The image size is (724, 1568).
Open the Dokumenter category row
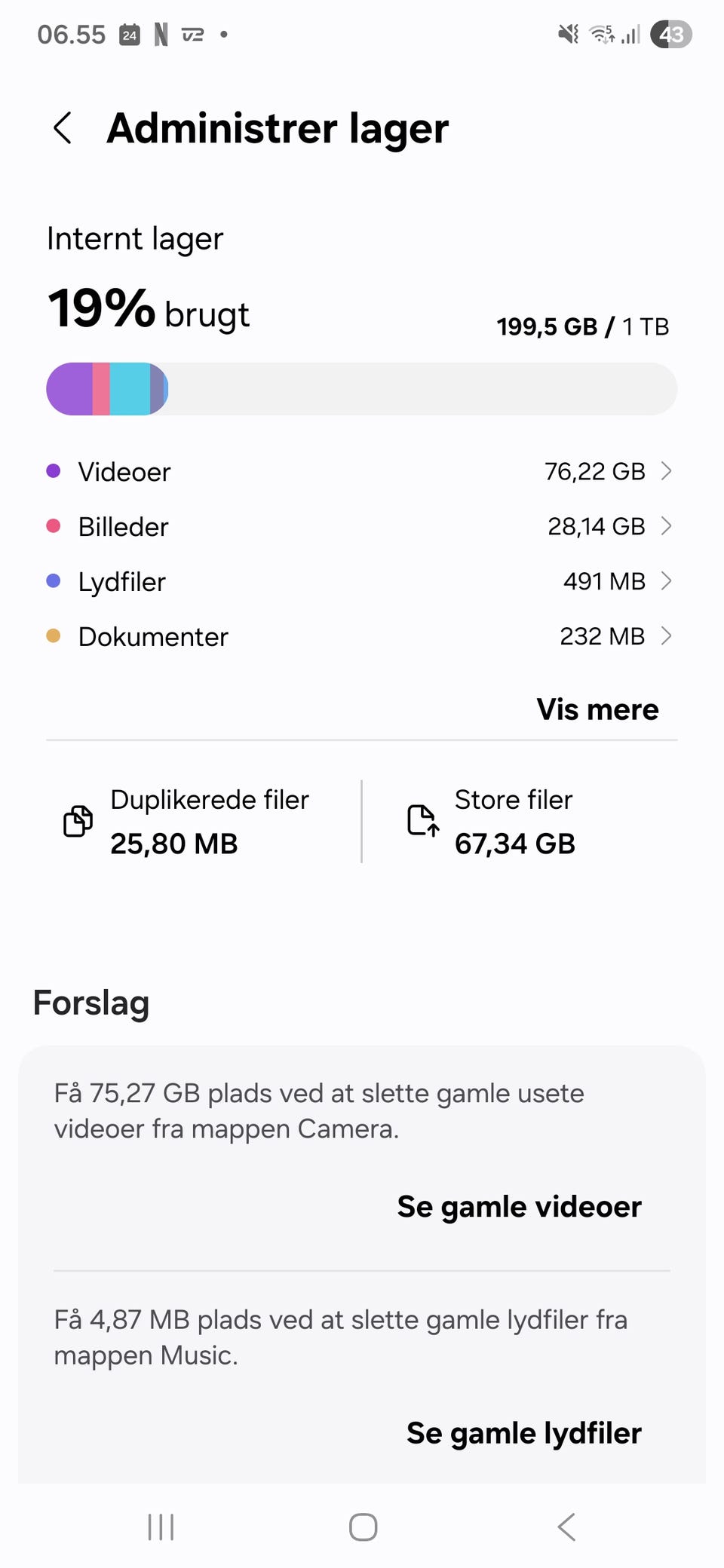coord(360,637)
